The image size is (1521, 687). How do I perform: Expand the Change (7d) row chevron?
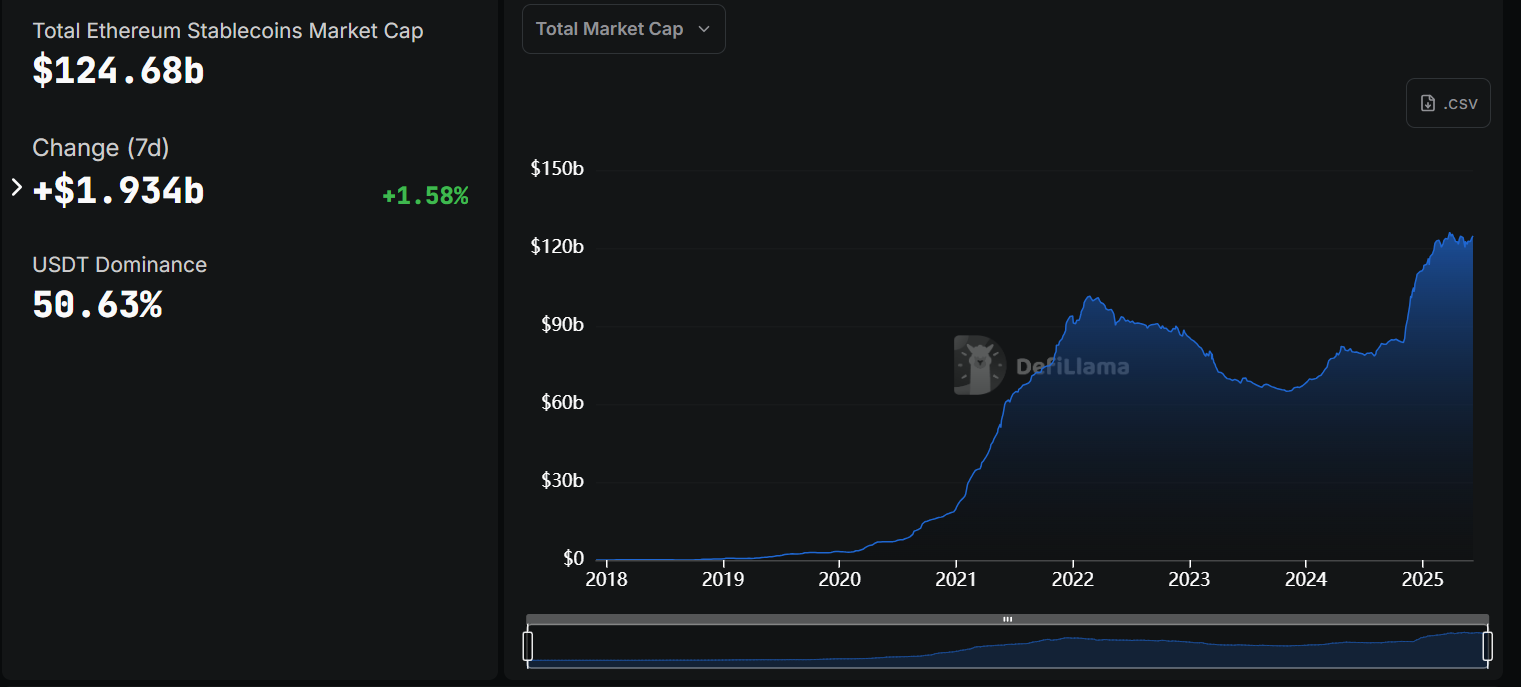[x=16, y=187]
